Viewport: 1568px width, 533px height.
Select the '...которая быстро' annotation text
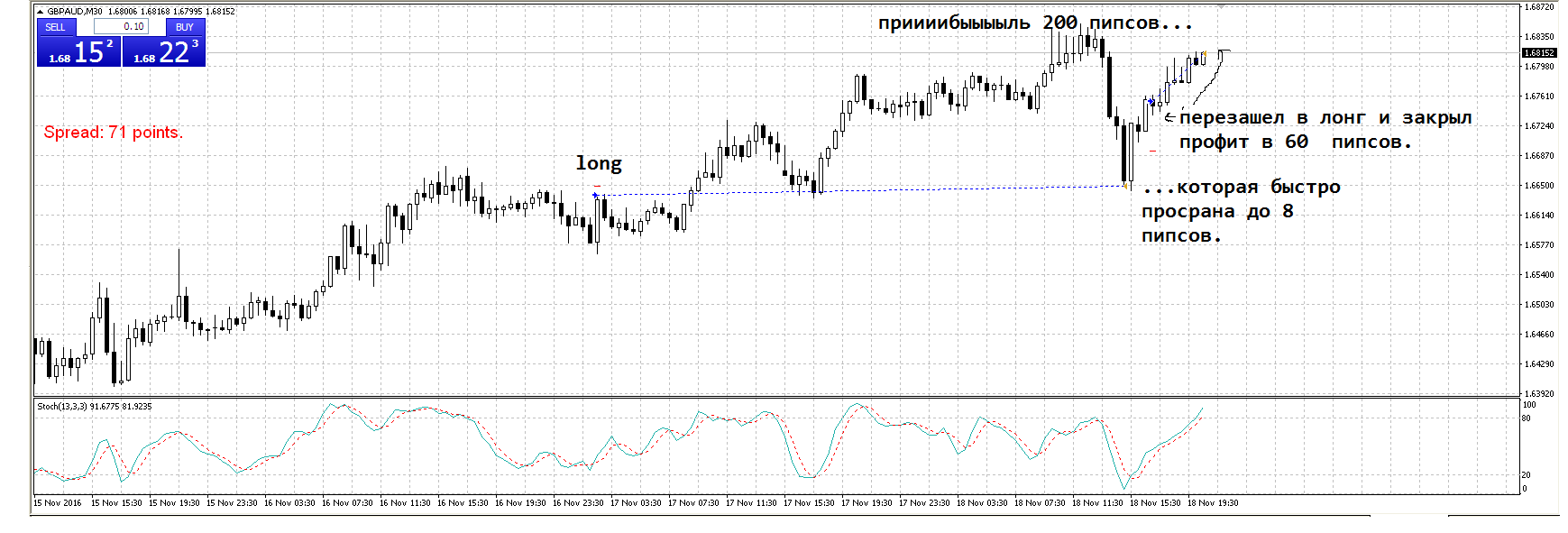pyautogui.click(x=1242, y=188)
